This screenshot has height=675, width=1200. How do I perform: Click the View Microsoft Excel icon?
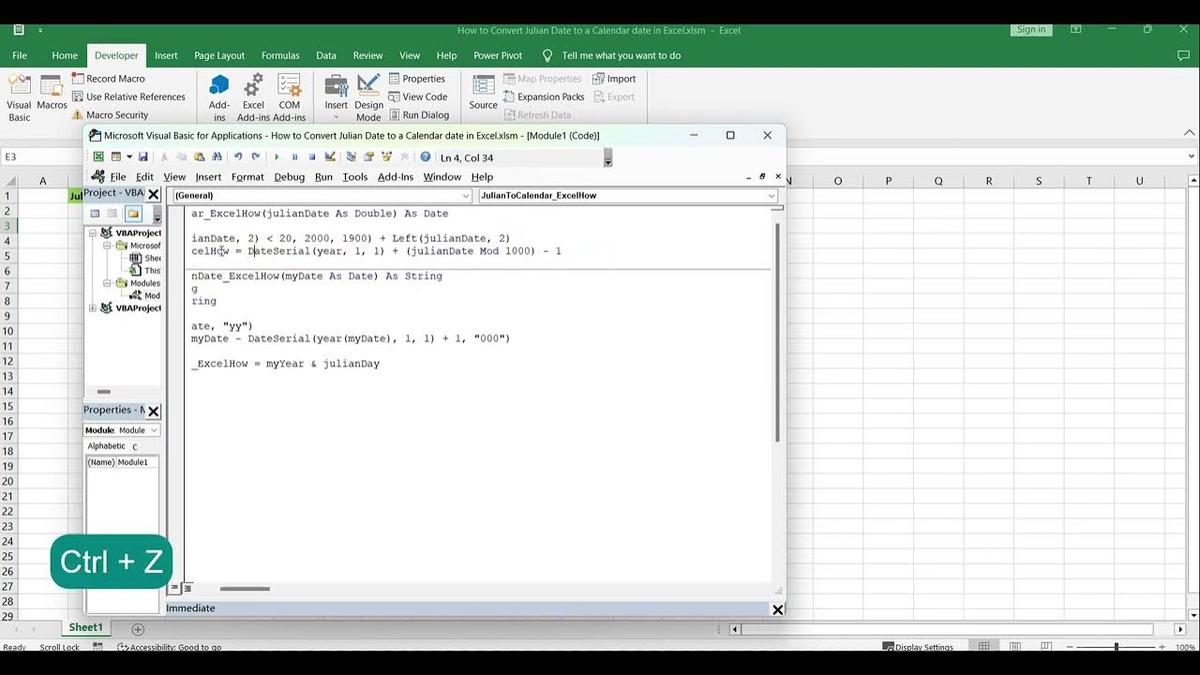click(97, 156)
